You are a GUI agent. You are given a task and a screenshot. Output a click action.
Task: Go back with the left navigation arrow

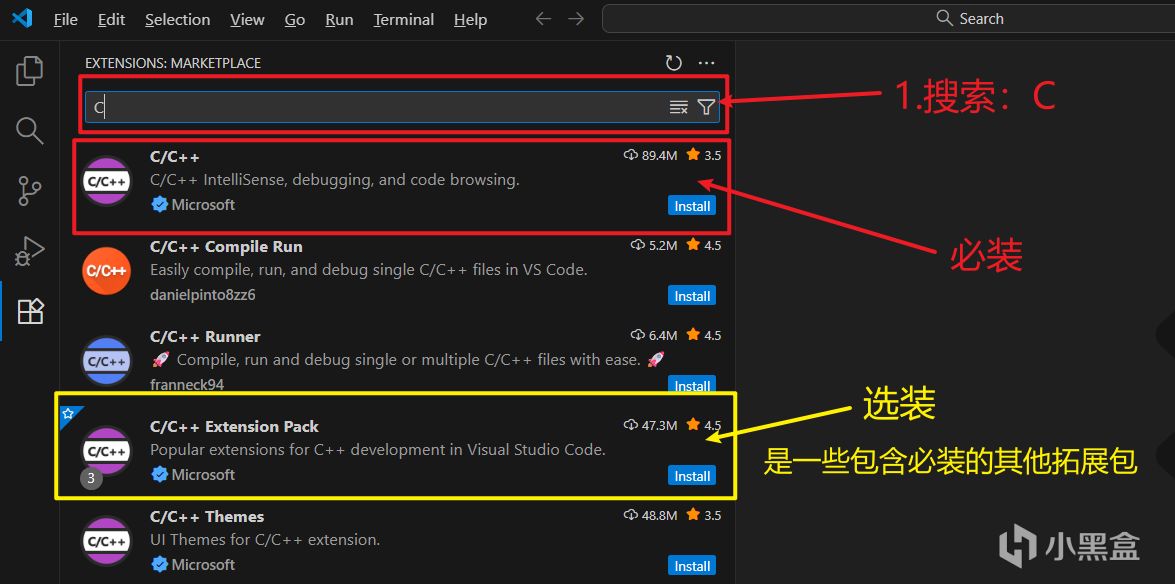click(543, 19)
